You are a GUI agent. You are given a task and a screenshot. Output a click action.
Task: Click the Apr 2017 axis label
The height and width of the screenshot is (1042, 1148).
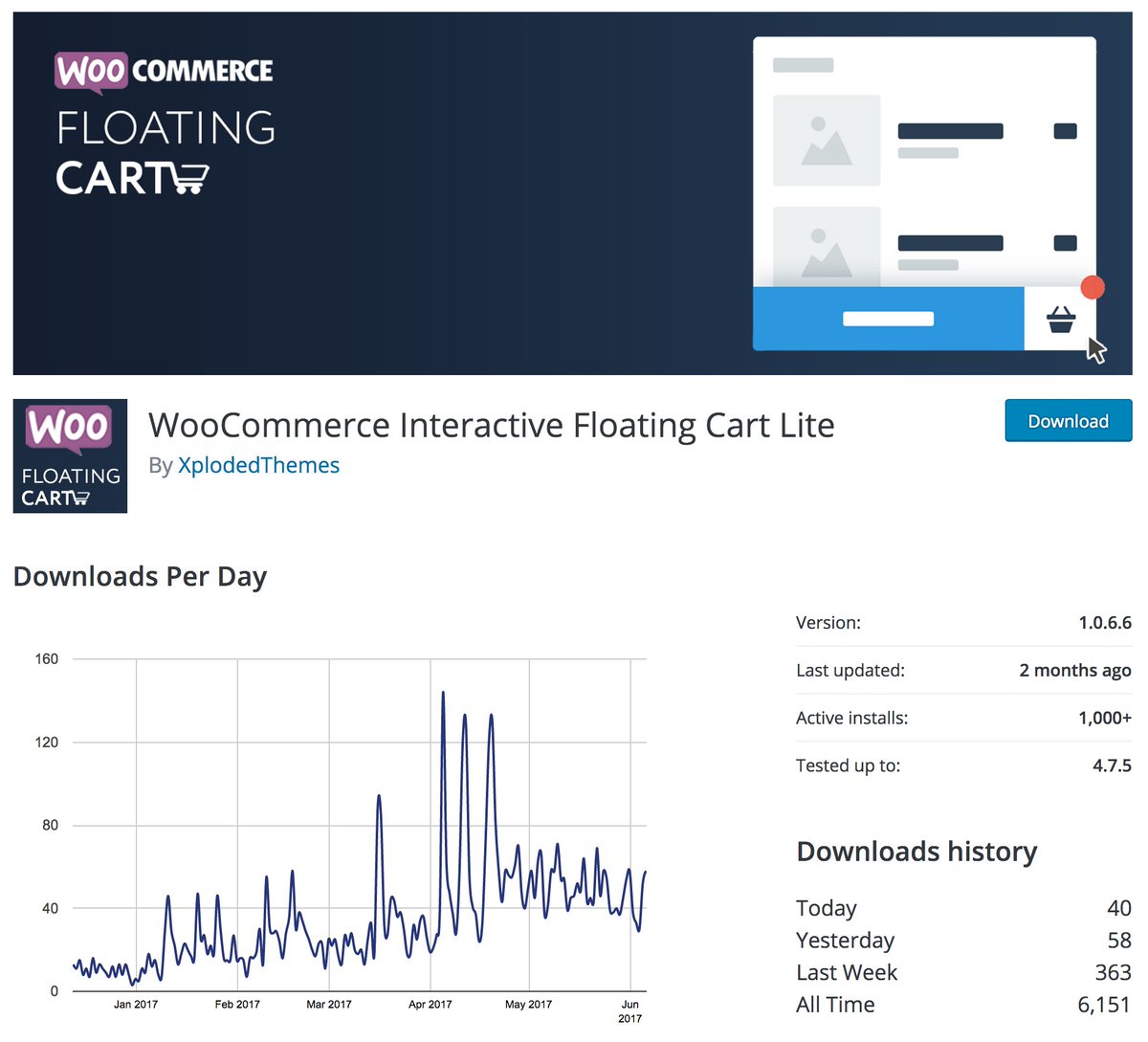pyautogui.click(x=430, y=1005)
